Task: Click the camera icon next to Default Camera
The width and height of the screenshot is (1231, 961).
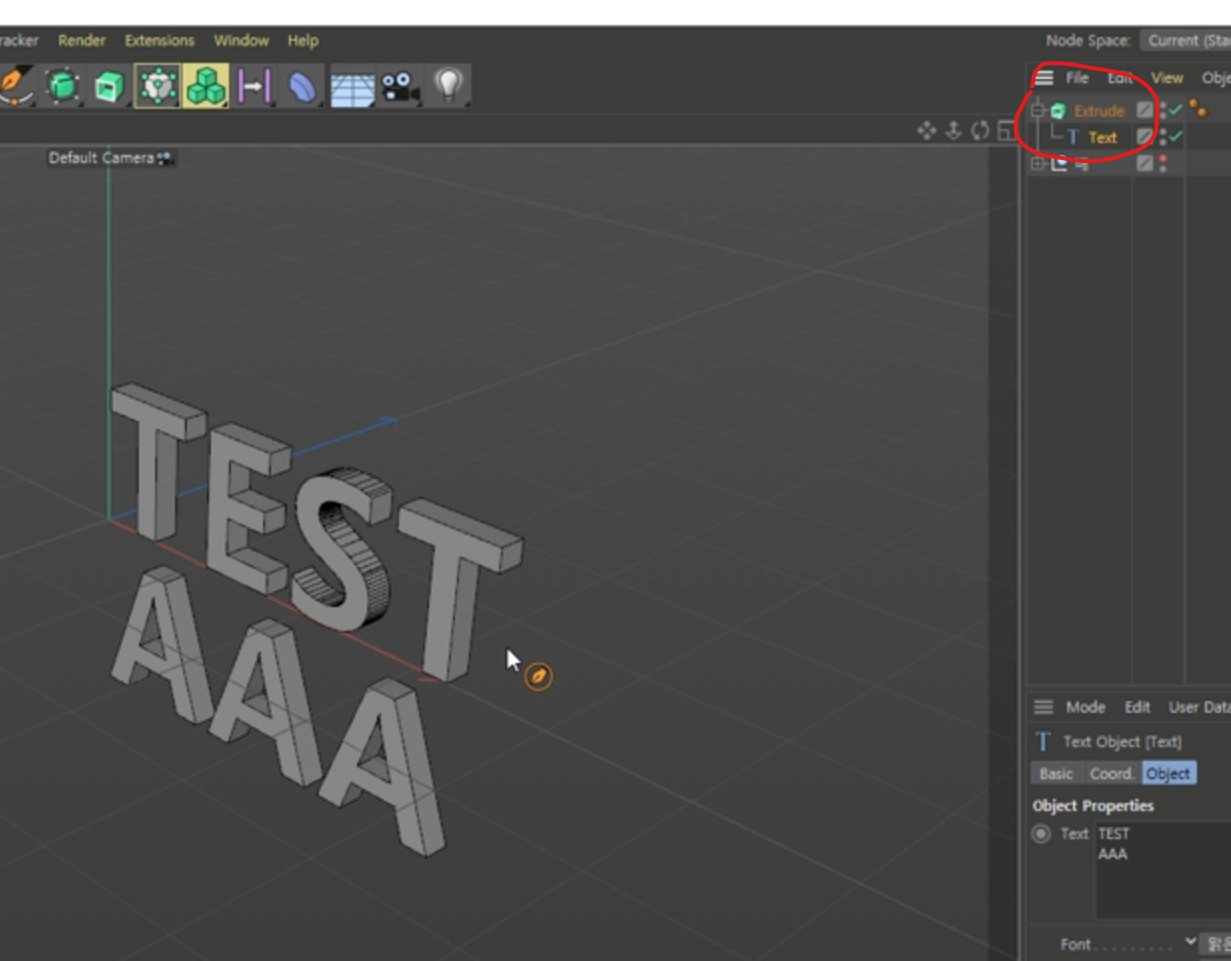Action: click(x=166, y=158)
